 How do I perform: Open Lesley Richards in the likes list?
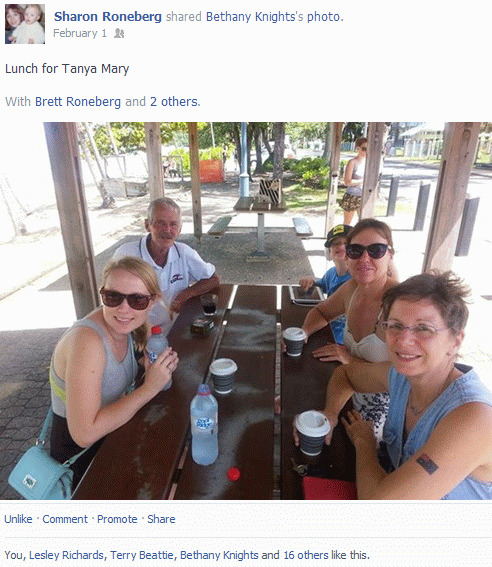[x=66, y=555]
